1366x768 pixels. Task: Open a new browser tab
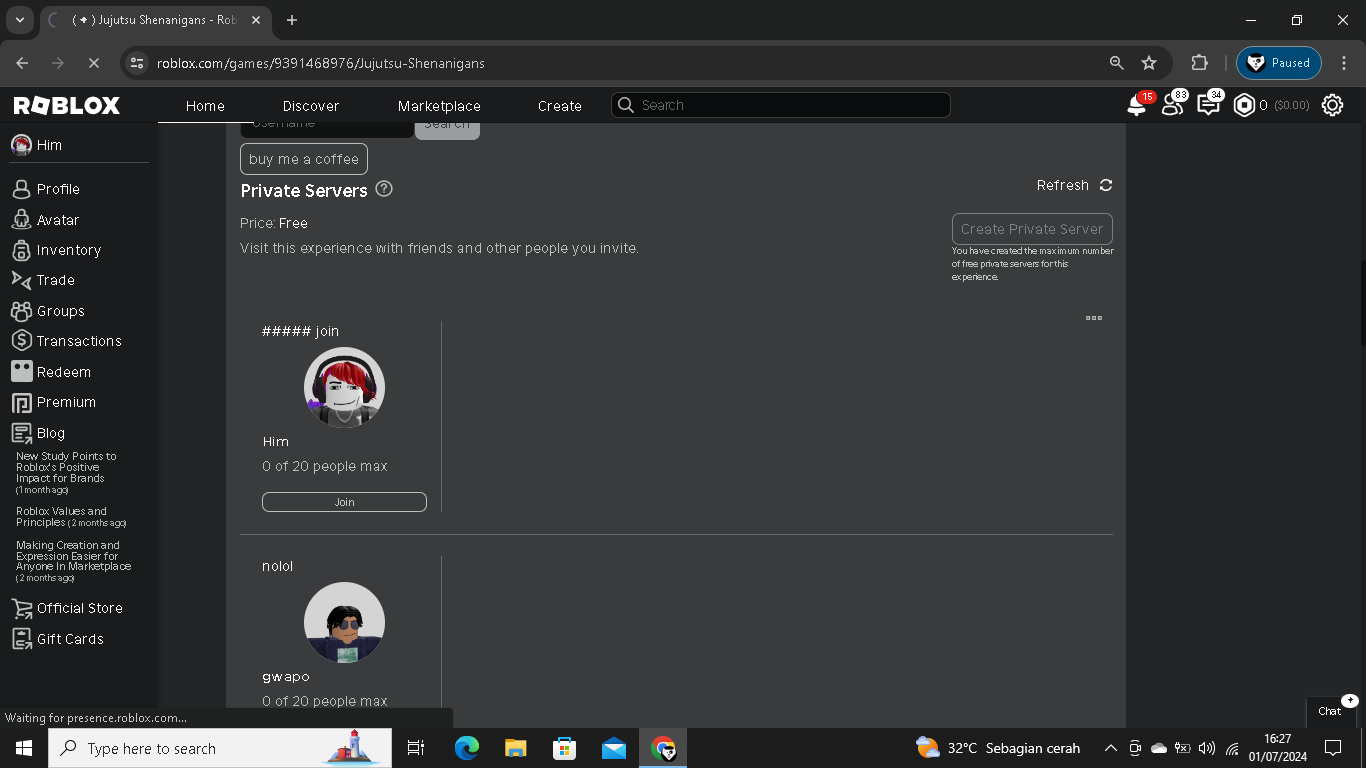pos(292,20)
